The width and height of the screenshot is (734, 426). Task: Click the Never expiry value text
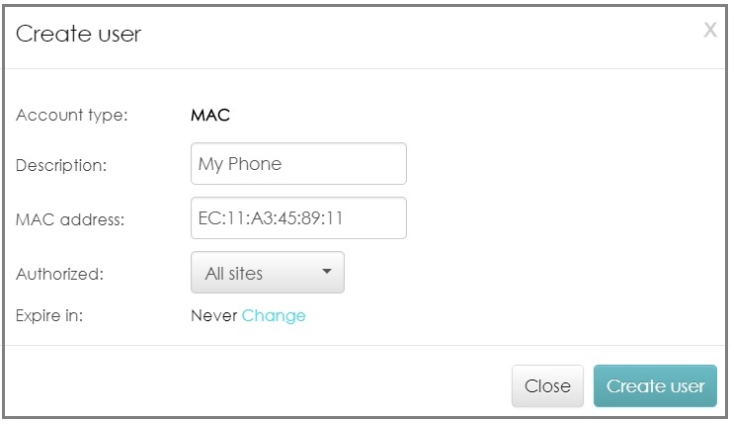(x=213, y=316)
